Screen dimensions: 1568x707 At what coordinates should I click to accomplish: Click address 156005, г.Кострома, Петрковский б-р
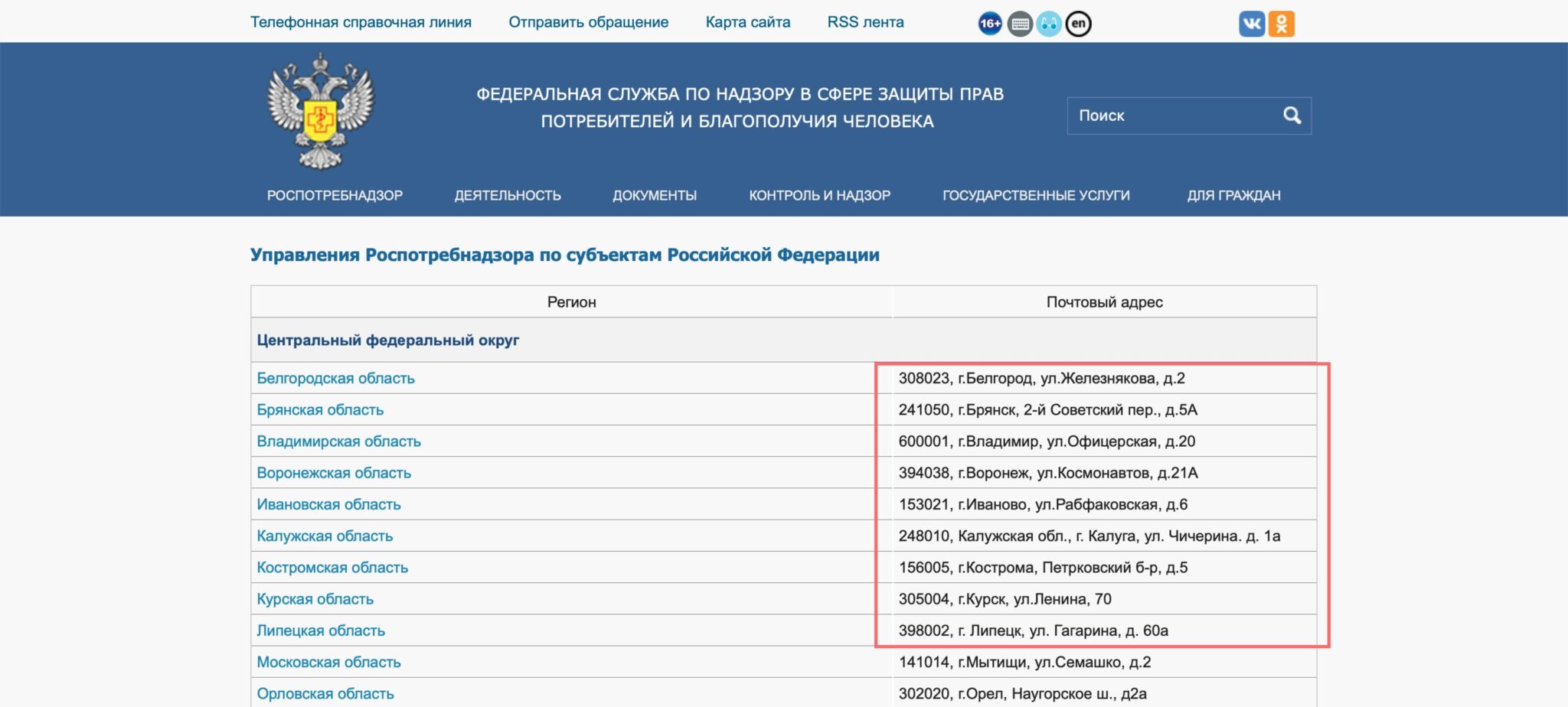pos(1043,568)
